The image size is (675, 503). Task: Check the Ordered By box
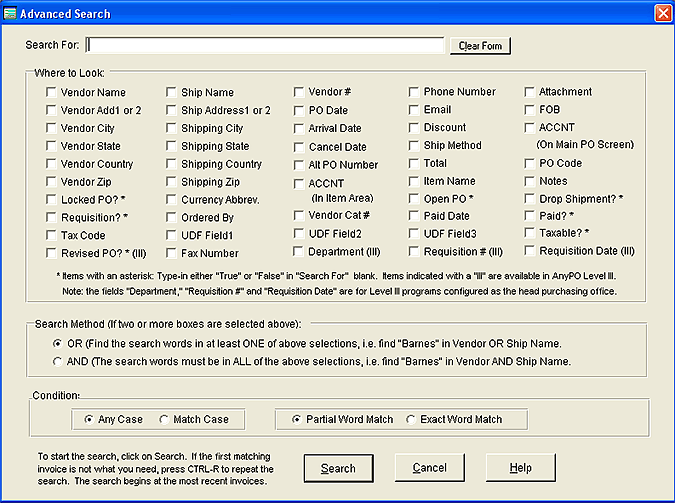click(x=171, y=217)
